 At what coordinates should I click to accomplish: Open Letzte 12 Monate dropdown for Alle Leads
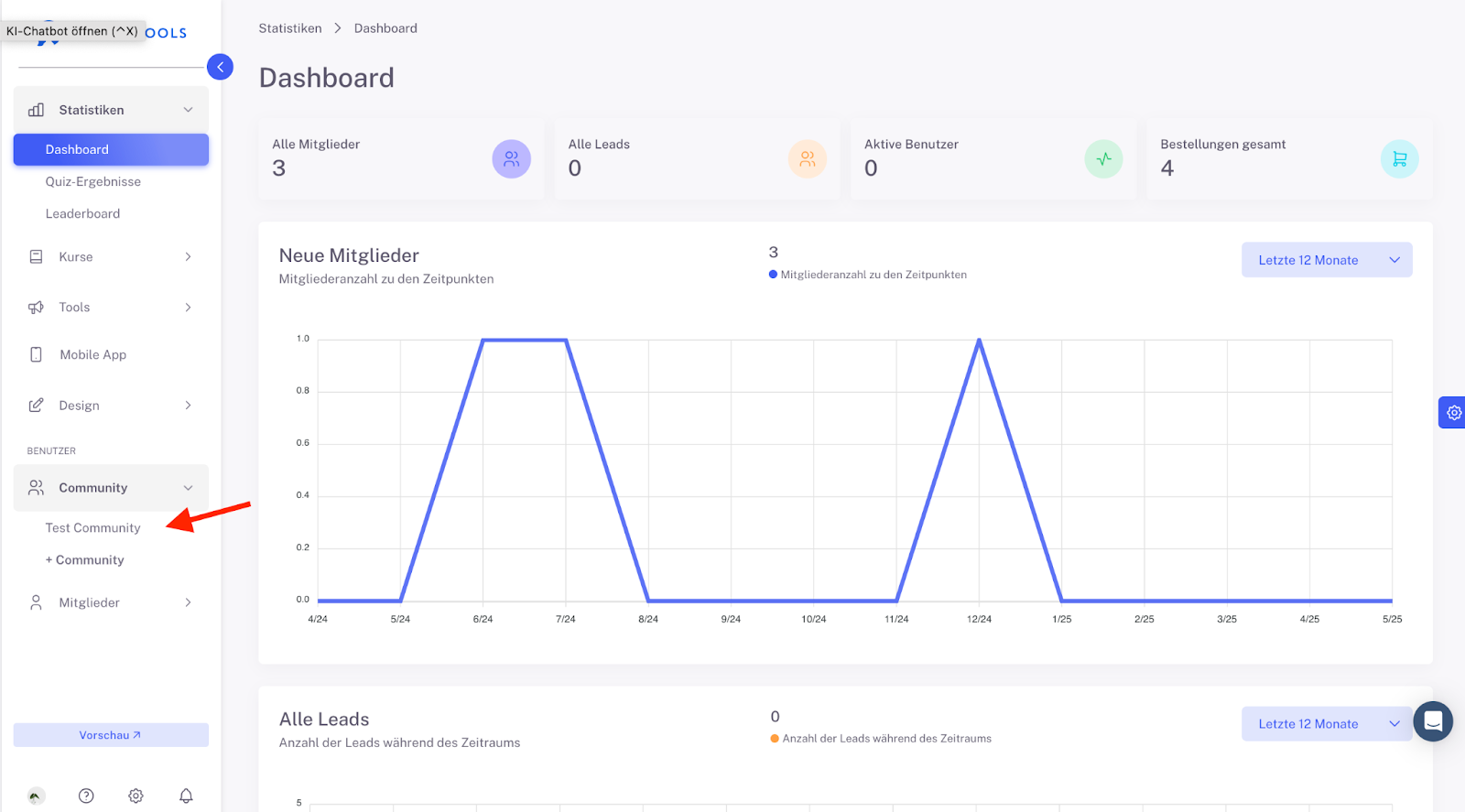(1327, 724)
